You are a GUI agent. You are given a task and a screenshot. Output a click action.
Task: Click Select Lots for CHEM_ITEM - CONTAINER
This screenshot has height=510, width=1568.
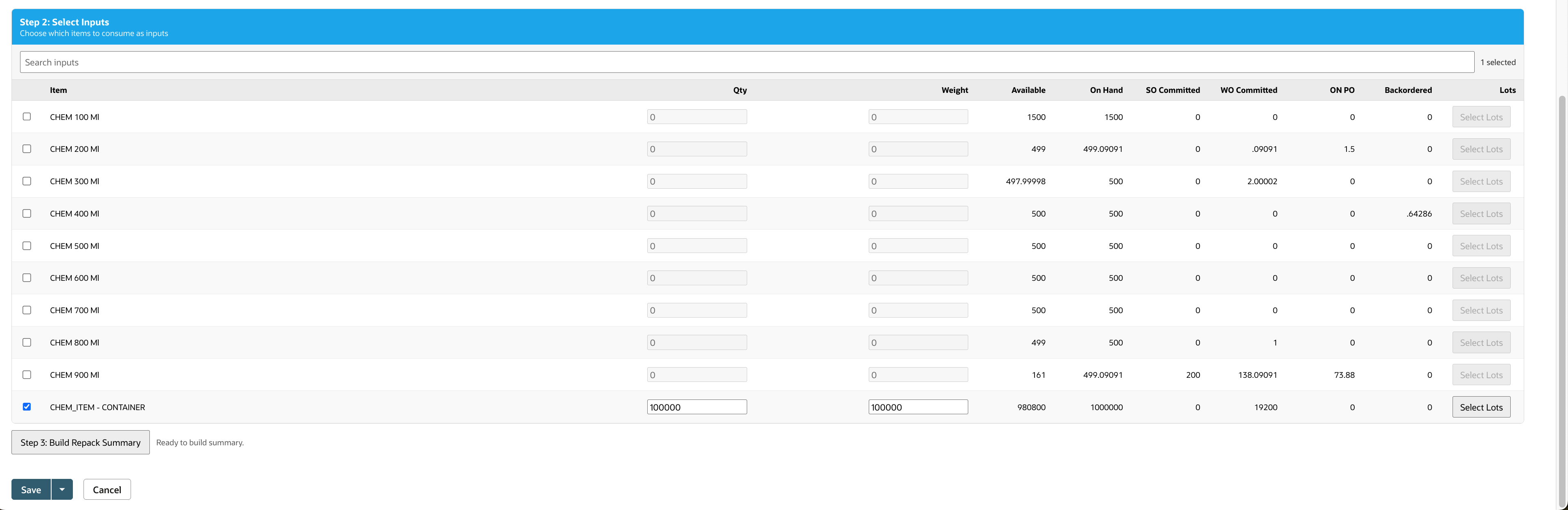1481,406
